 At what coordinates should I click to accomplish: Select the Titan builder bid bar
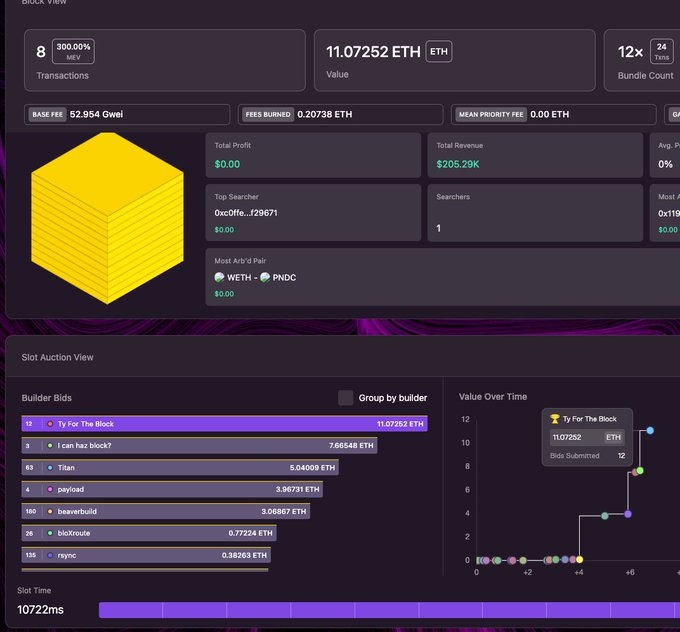click(180, 468)
